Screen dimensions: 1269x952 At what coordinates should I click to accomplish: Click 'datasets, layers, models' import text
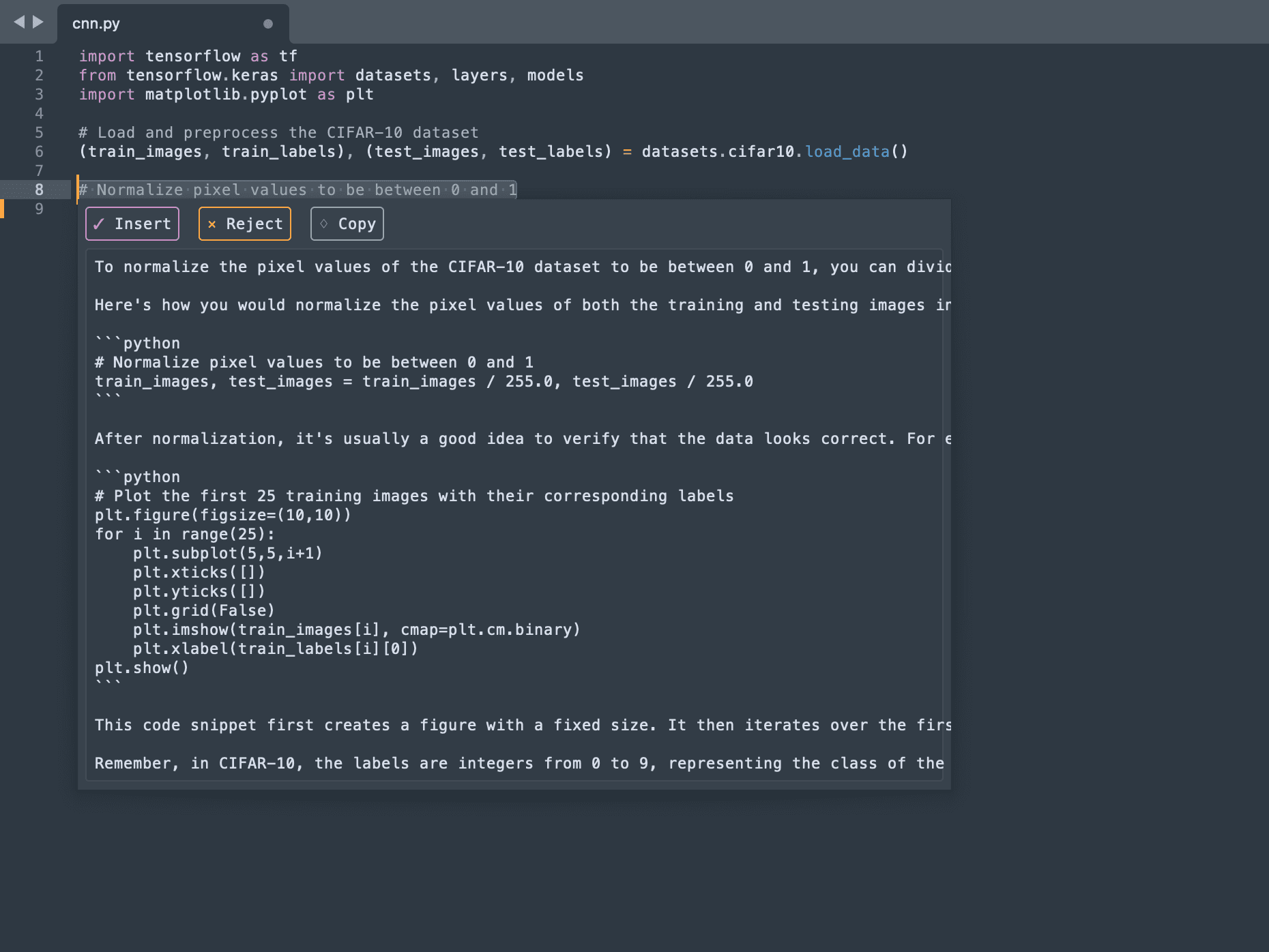(469, 75)
